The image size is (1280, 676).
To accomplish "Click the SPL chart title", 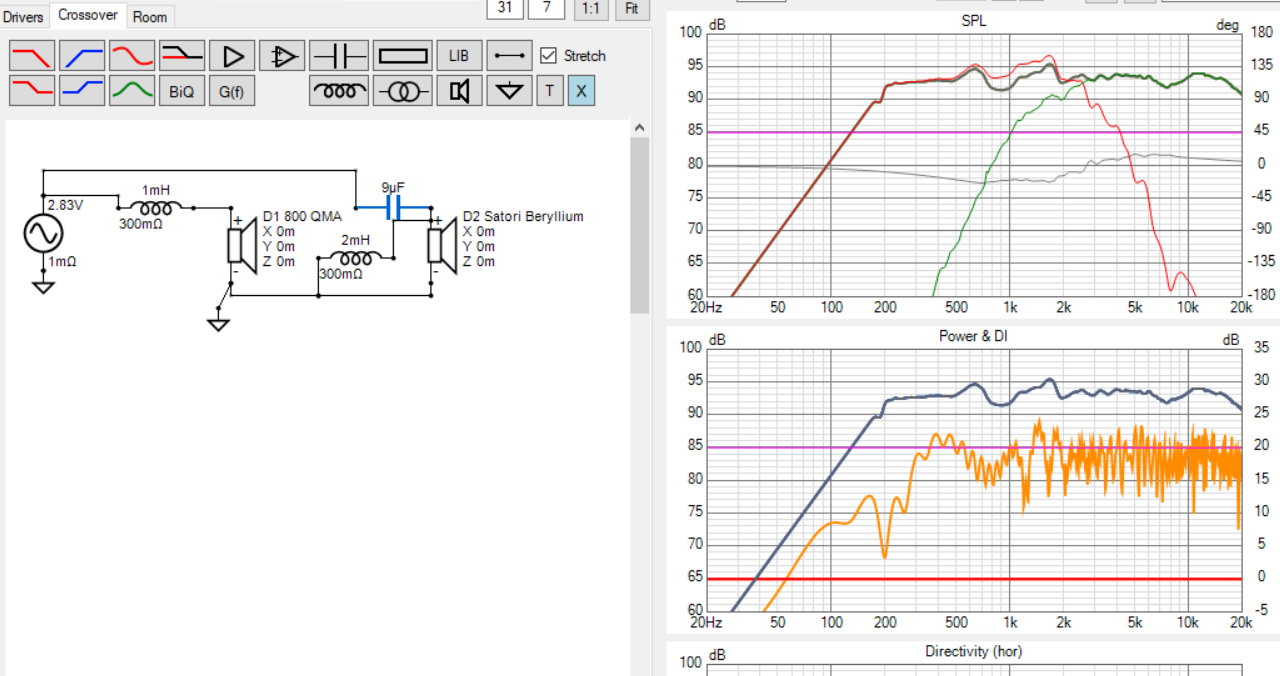I will coord(972,21).
